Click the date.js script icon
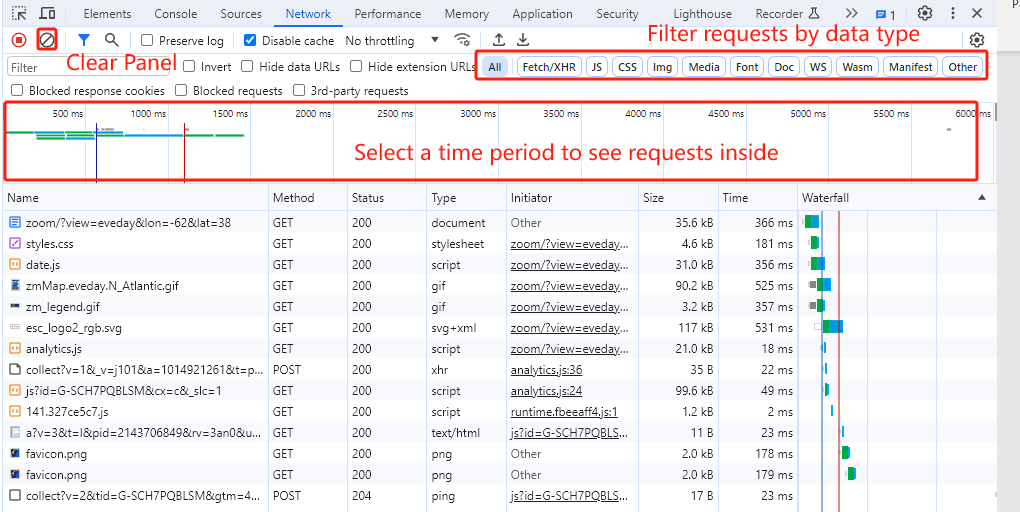Viewport: 1020px width, 512px height. (x=15, y=265)
